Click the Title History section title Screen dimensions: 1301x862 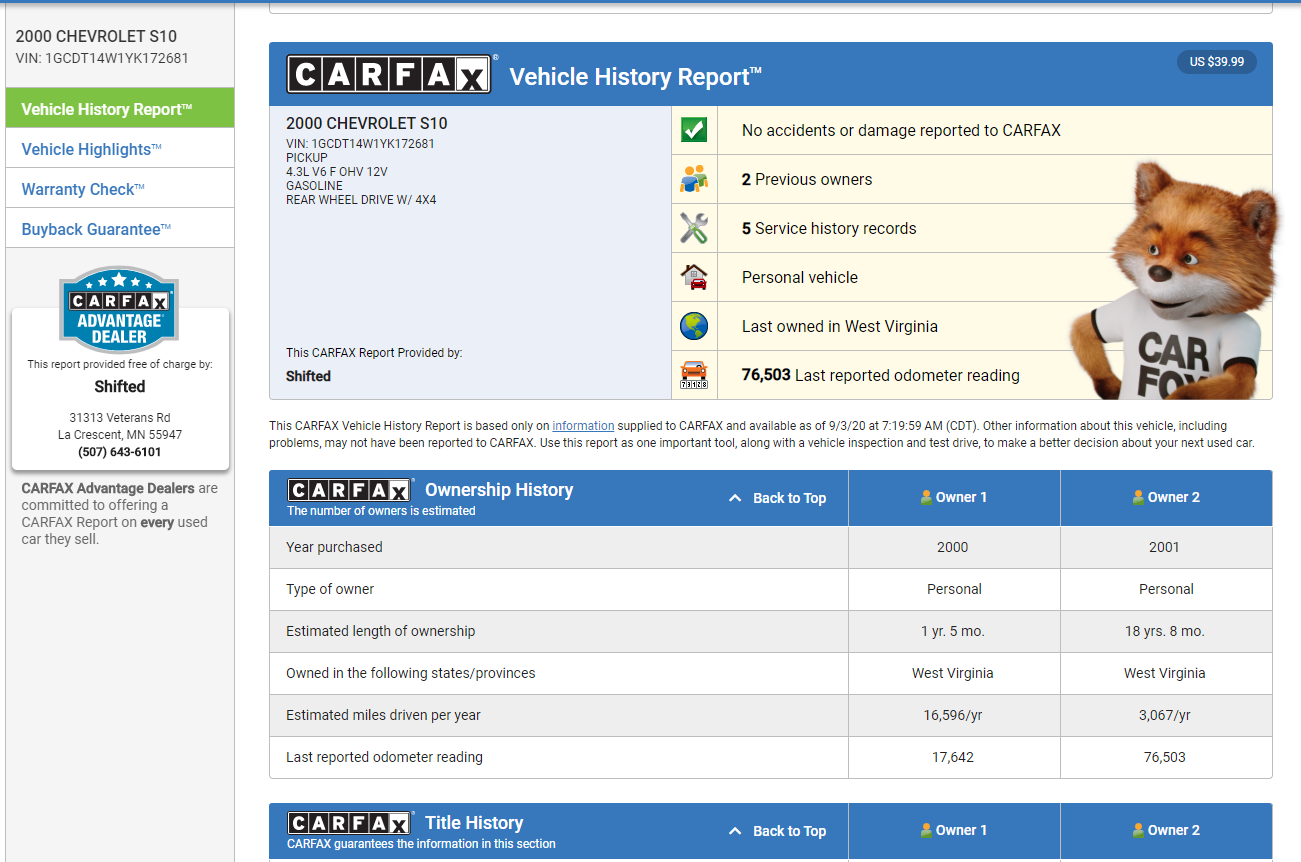[474, 823]
